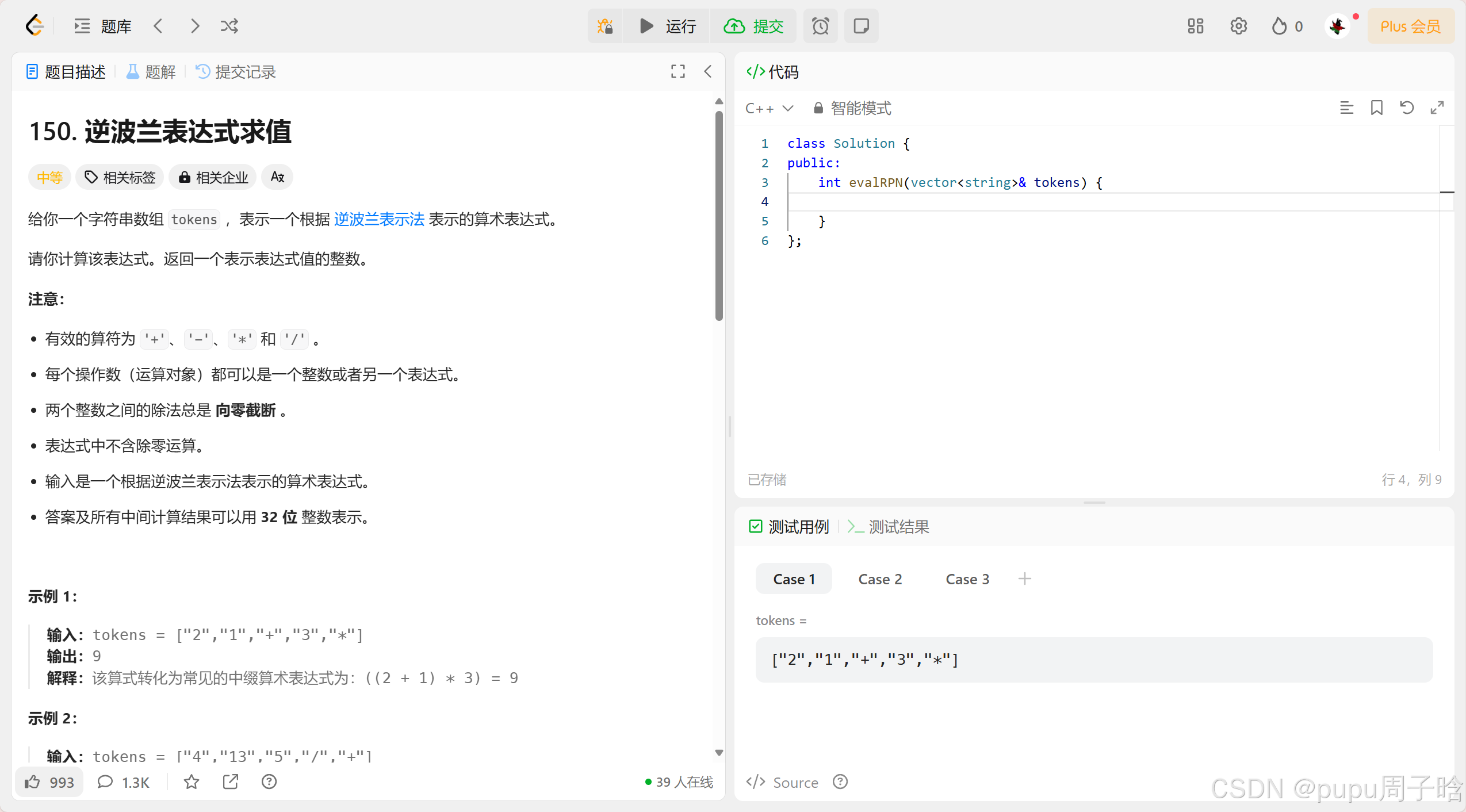Click the green 提交 submit button
This screenshot has height=812, width=1466.
[753, 26]
